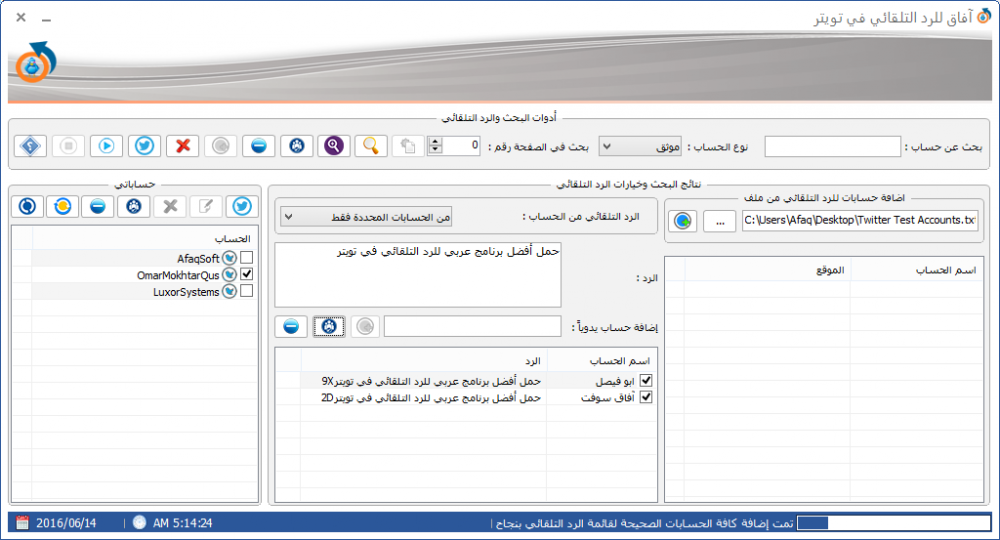Toggle the ابو فيصل result checkbox
The width and height of the screenshot is (1000, 540).
pos(646,381)
